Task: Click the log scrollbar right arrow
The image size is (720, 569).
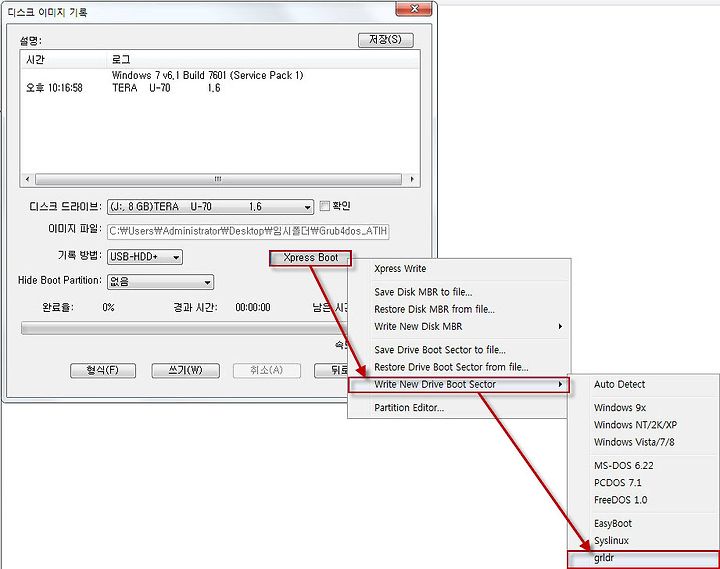Action: pos(412,179)
